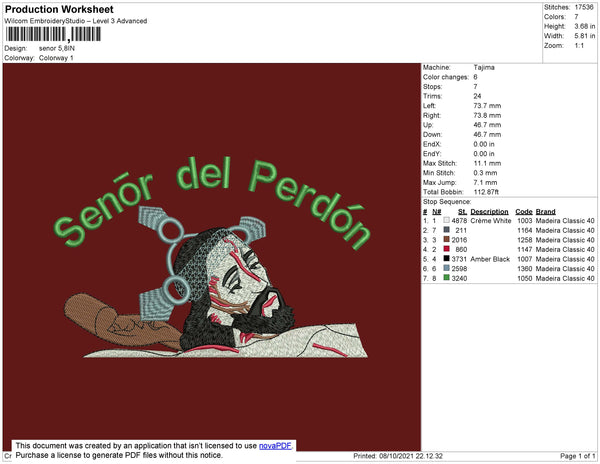Click the stitches count '17536'
Screen dimensions: 600x464
point(584,7)
